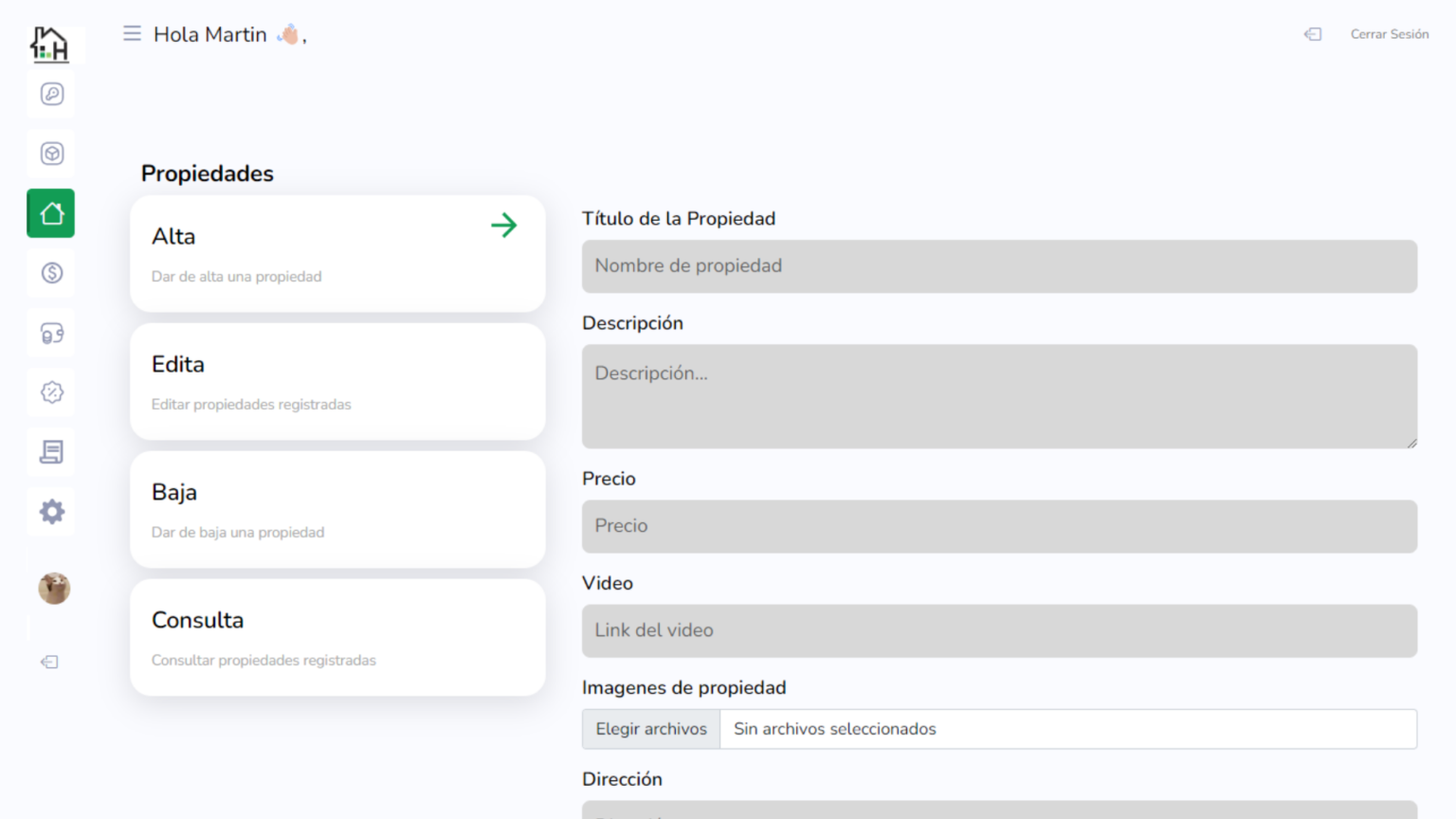Open the settings gear in the sidebar
Viewport: 1456px width, 819px height.
[51, 512]
